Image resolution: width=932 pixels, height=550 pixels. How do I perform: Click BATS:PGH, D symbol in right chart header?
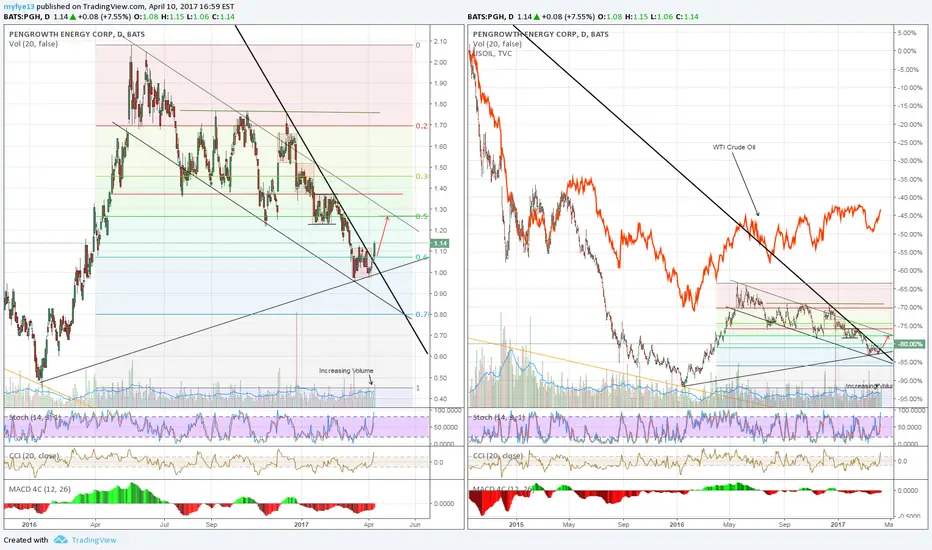click(490, 17)
